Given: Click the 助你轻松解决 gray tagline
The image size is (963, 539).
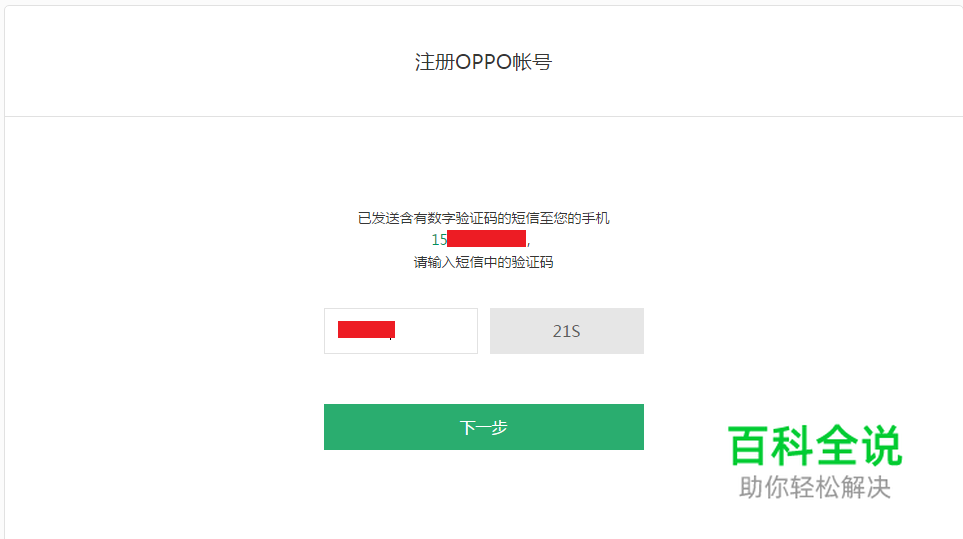Looking at the screenshot, I should [814, 487].
